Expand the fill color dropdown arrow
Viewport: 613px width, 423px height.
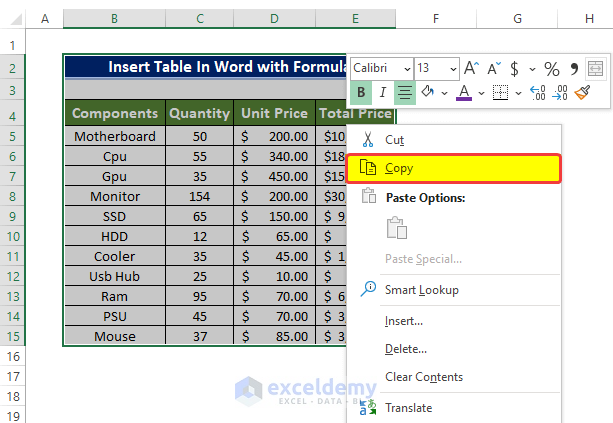click(x=442, y=93)
